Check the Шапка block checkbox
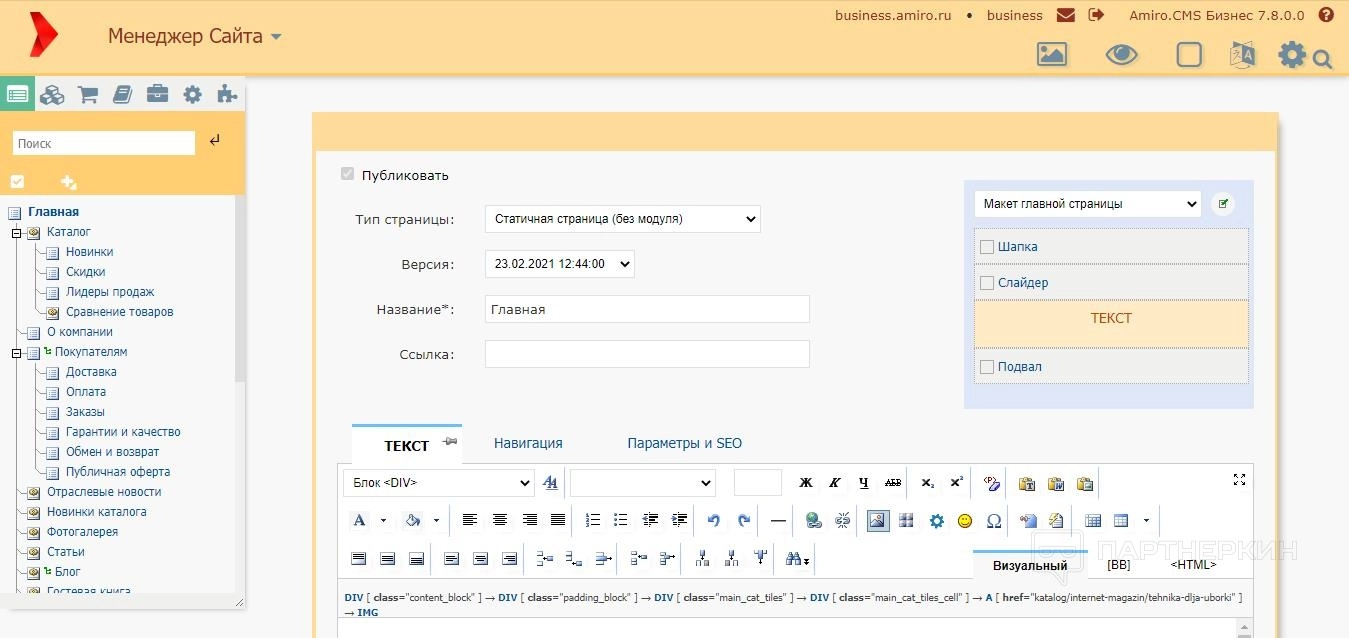 click(987, 247)
